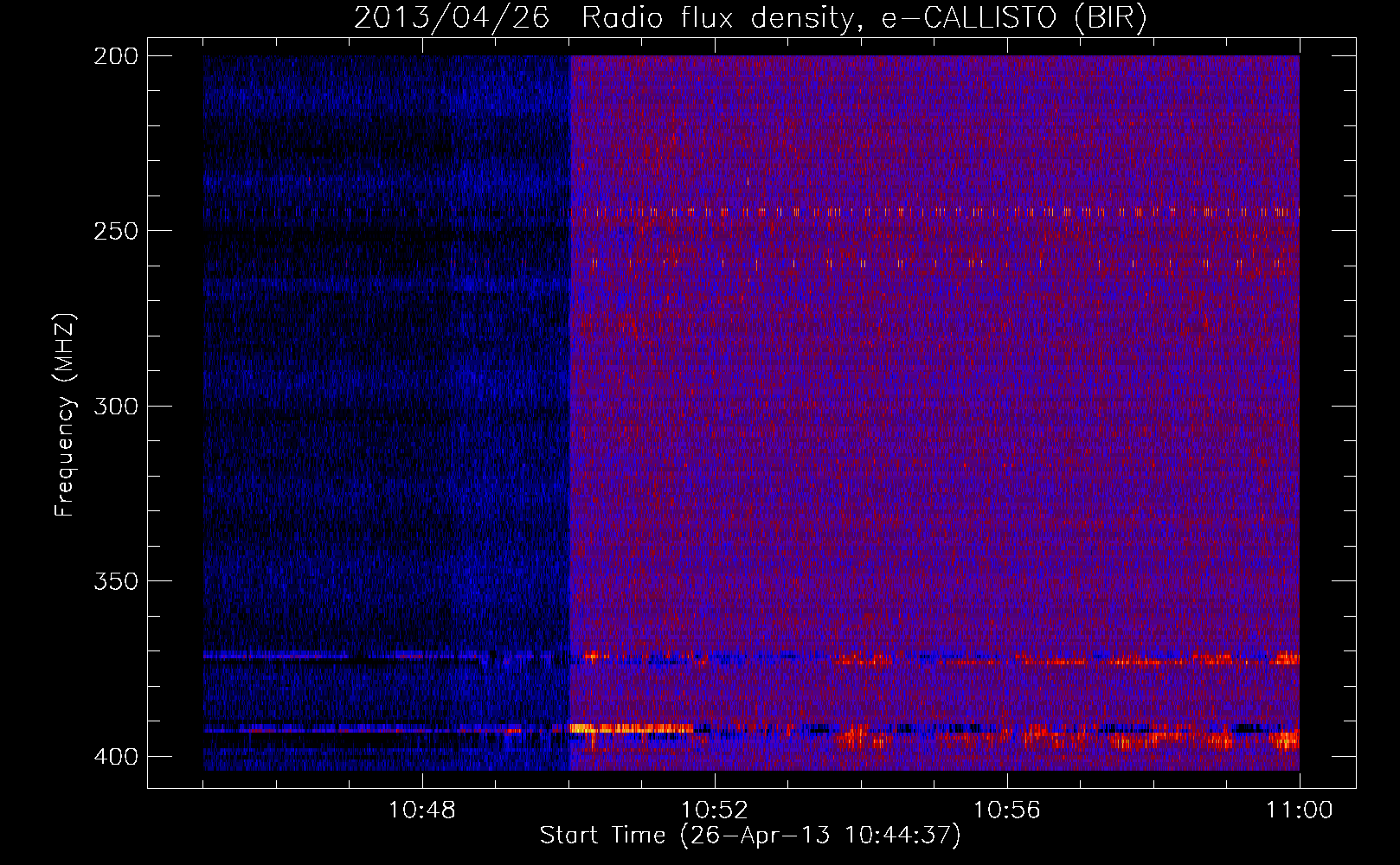Click the 10:56 time tick label

click(1006, 811)
